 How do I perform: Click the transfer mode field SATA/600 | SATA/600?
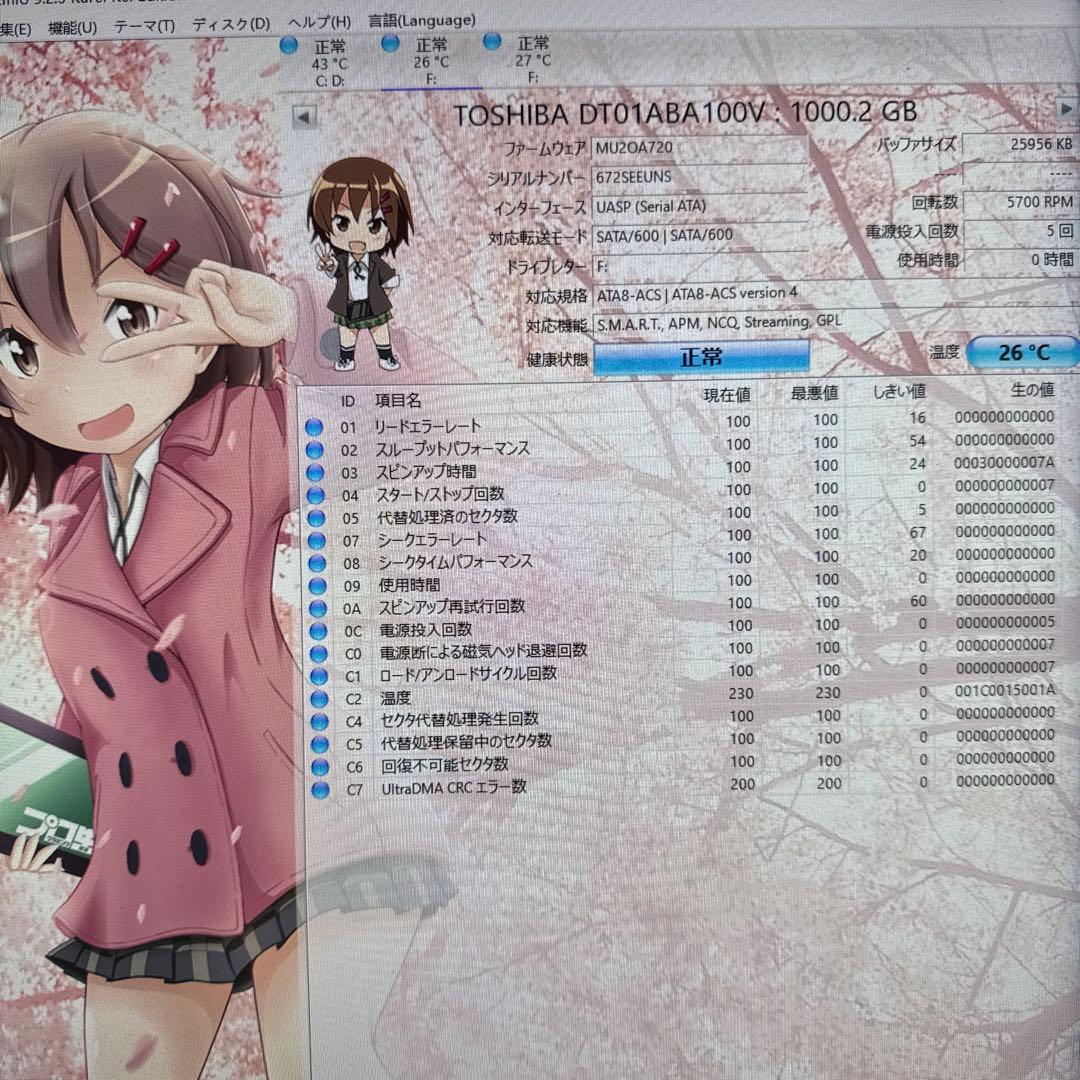click(698, 236)
